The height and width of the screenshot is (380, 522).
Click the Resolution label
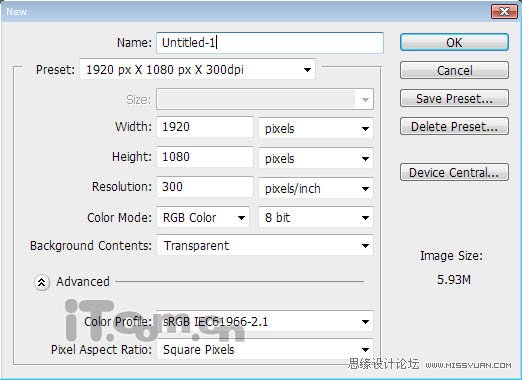(x=122, y=187)
